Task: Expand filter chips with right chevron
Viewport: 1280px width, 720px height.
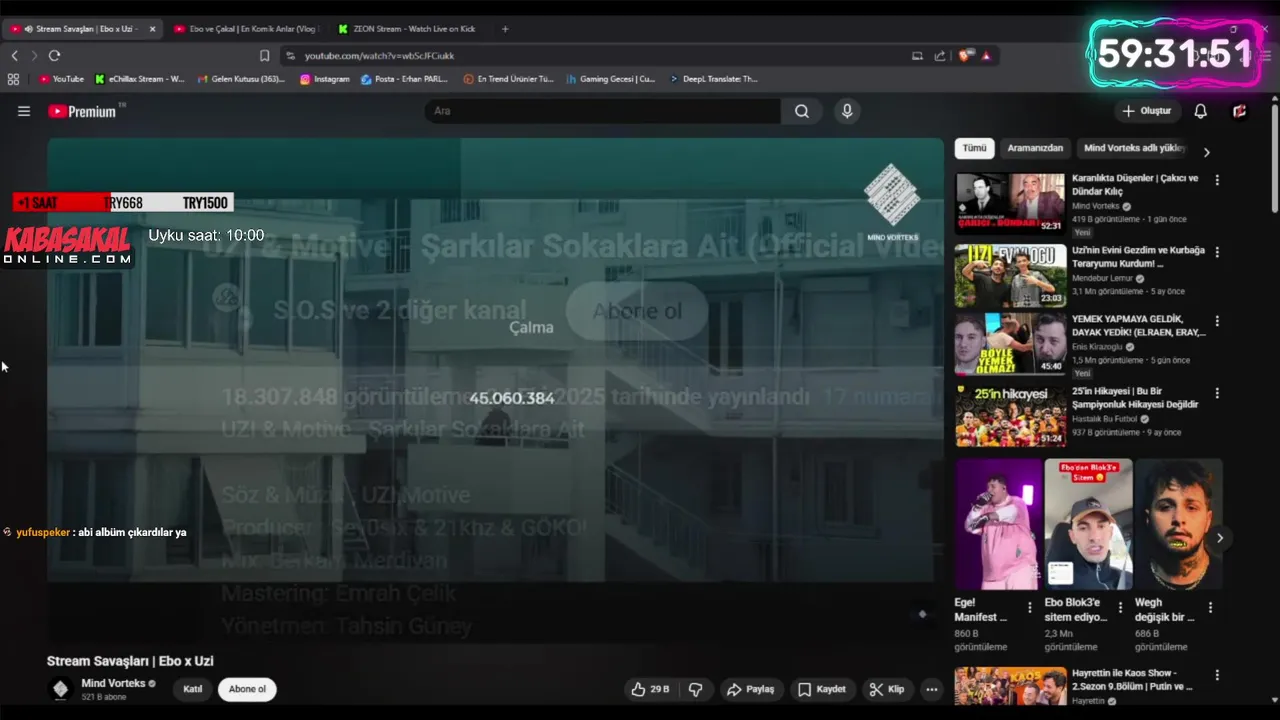Action: (x=1206, y=152)
